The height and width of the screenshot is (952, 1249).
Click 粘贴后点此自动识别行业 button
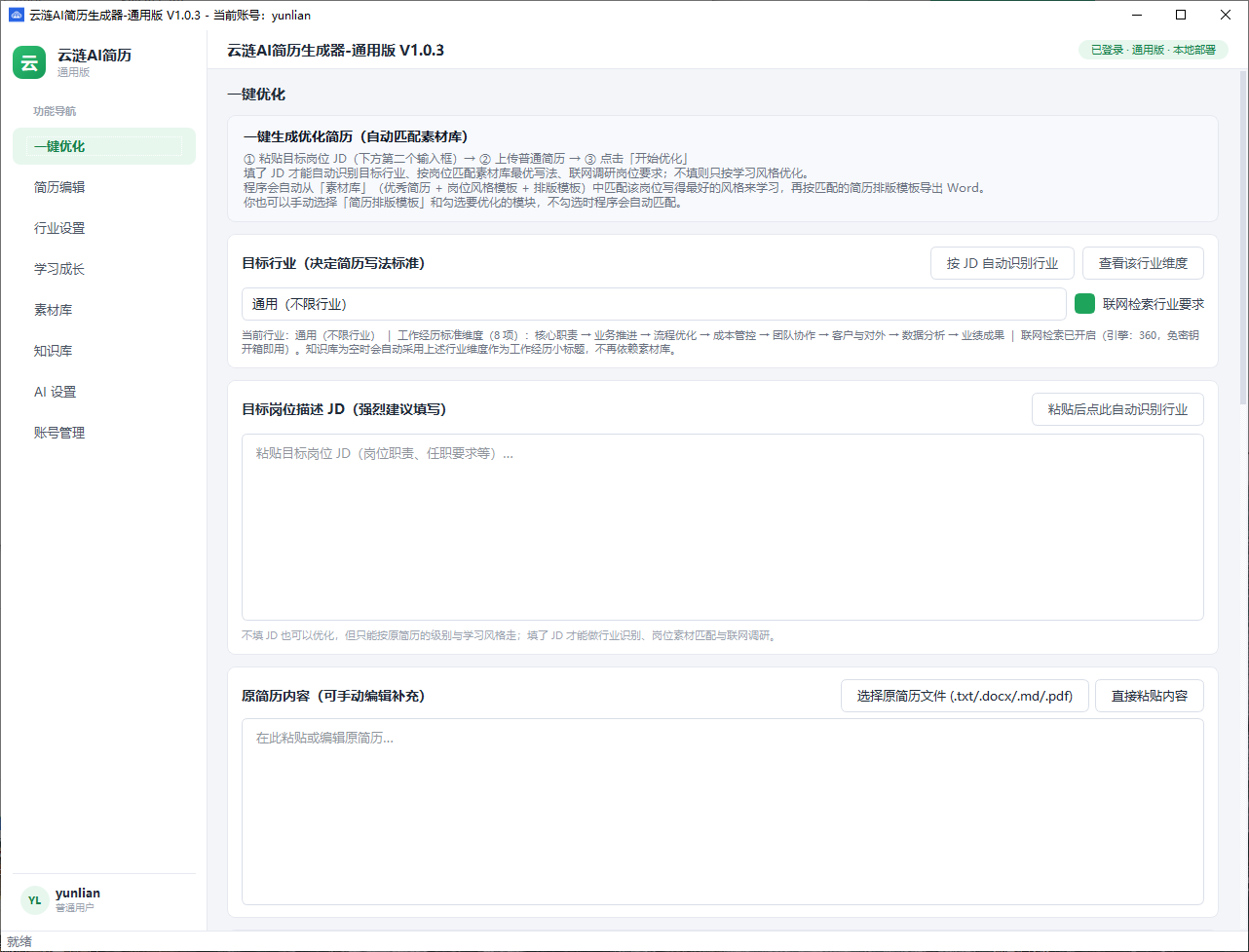click(1117, 409)
